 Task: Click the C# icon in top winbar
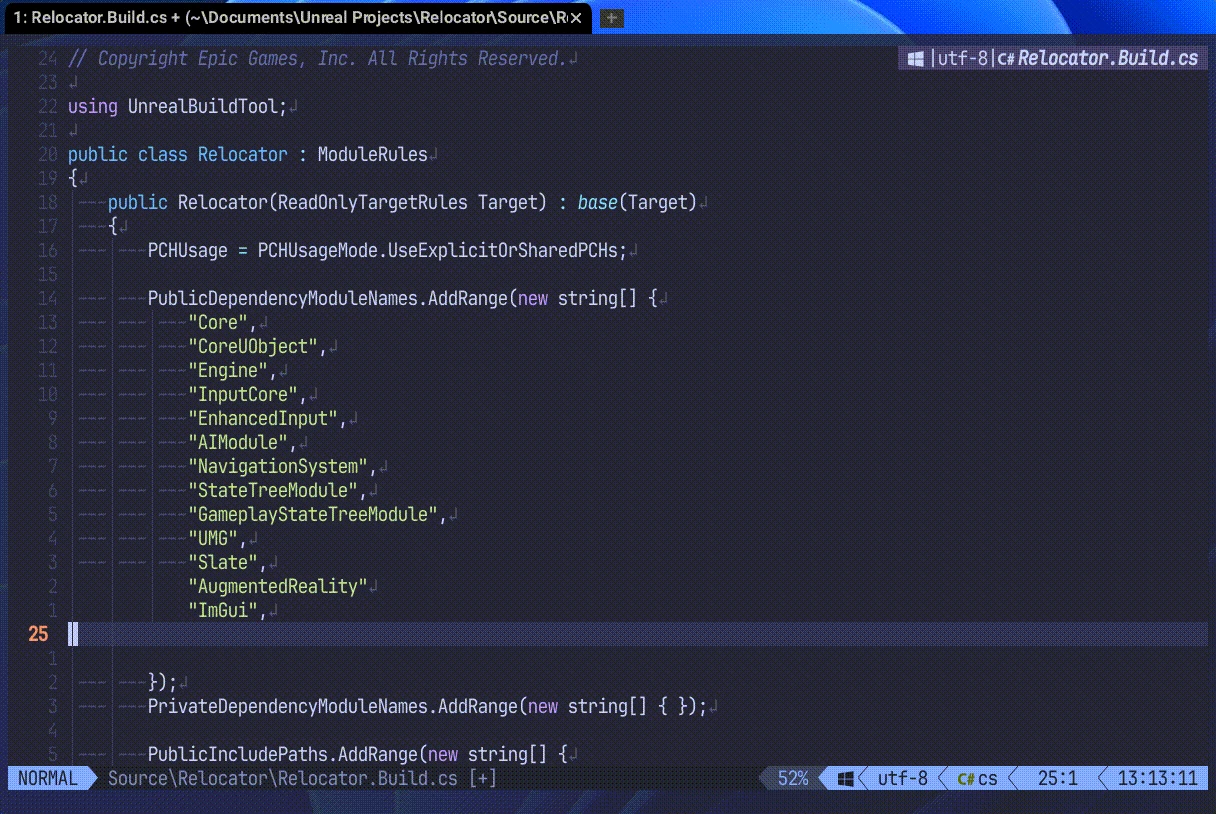1006,59
